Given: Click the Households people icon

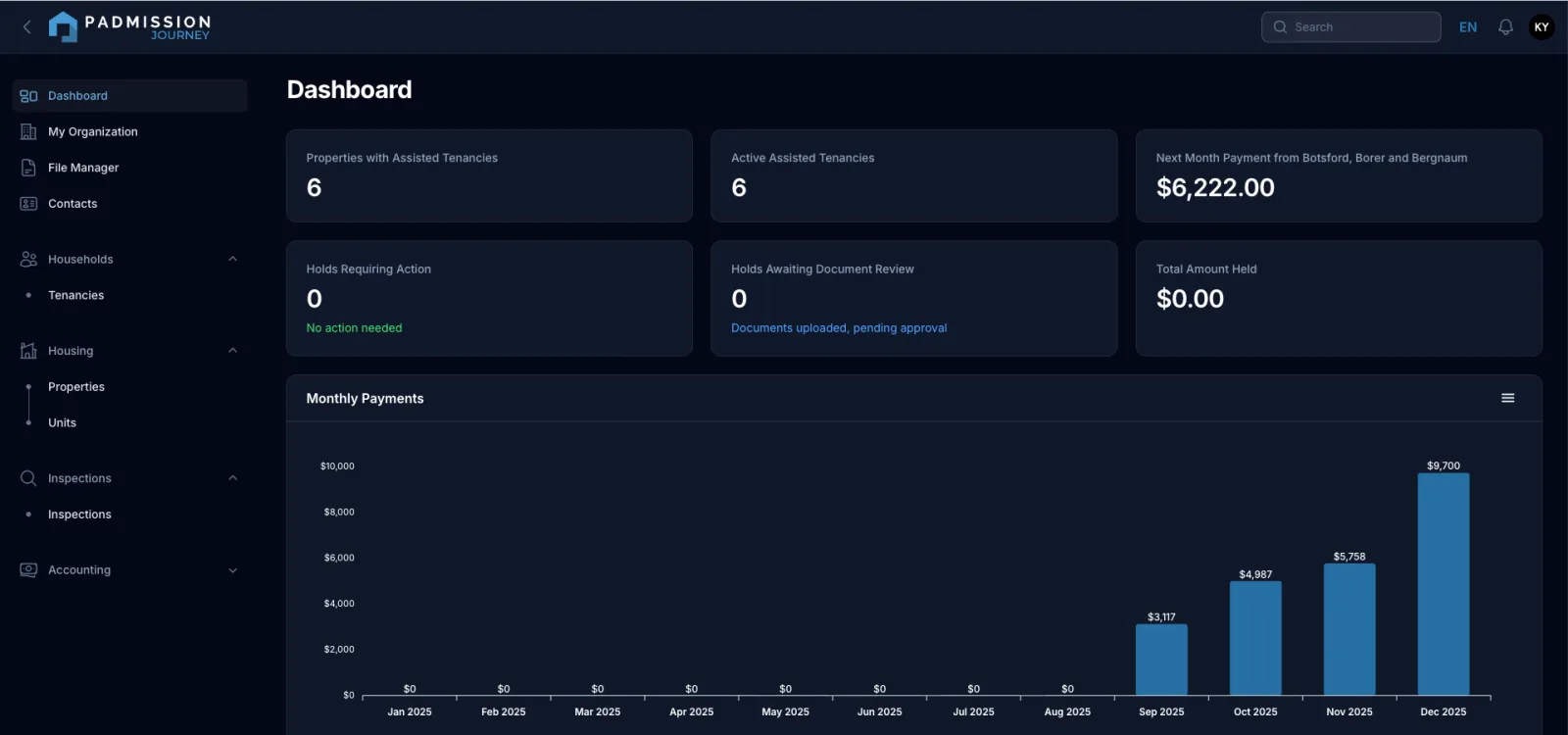Looking at the screenshot, I should 28,260.
